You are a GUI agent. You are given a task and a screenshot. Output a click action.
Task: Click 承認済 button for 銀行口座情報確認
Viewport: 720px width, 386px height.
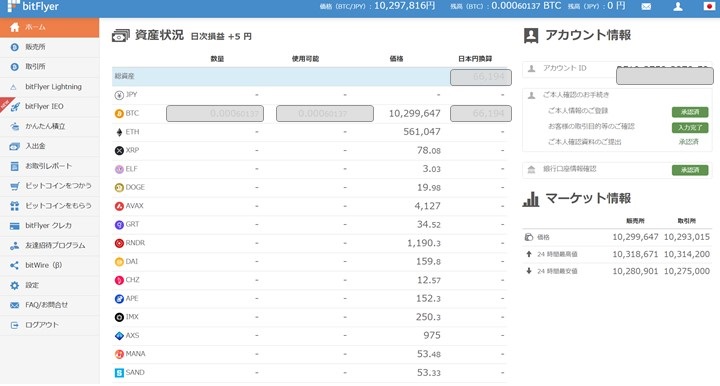(x=690, y=170)
